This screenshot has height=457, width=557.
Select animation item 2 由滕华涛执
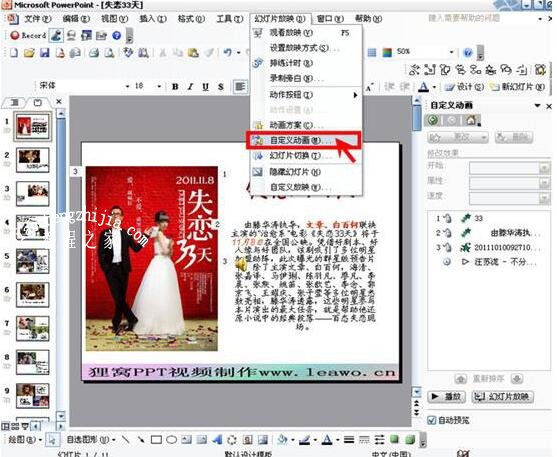(489, 233)
